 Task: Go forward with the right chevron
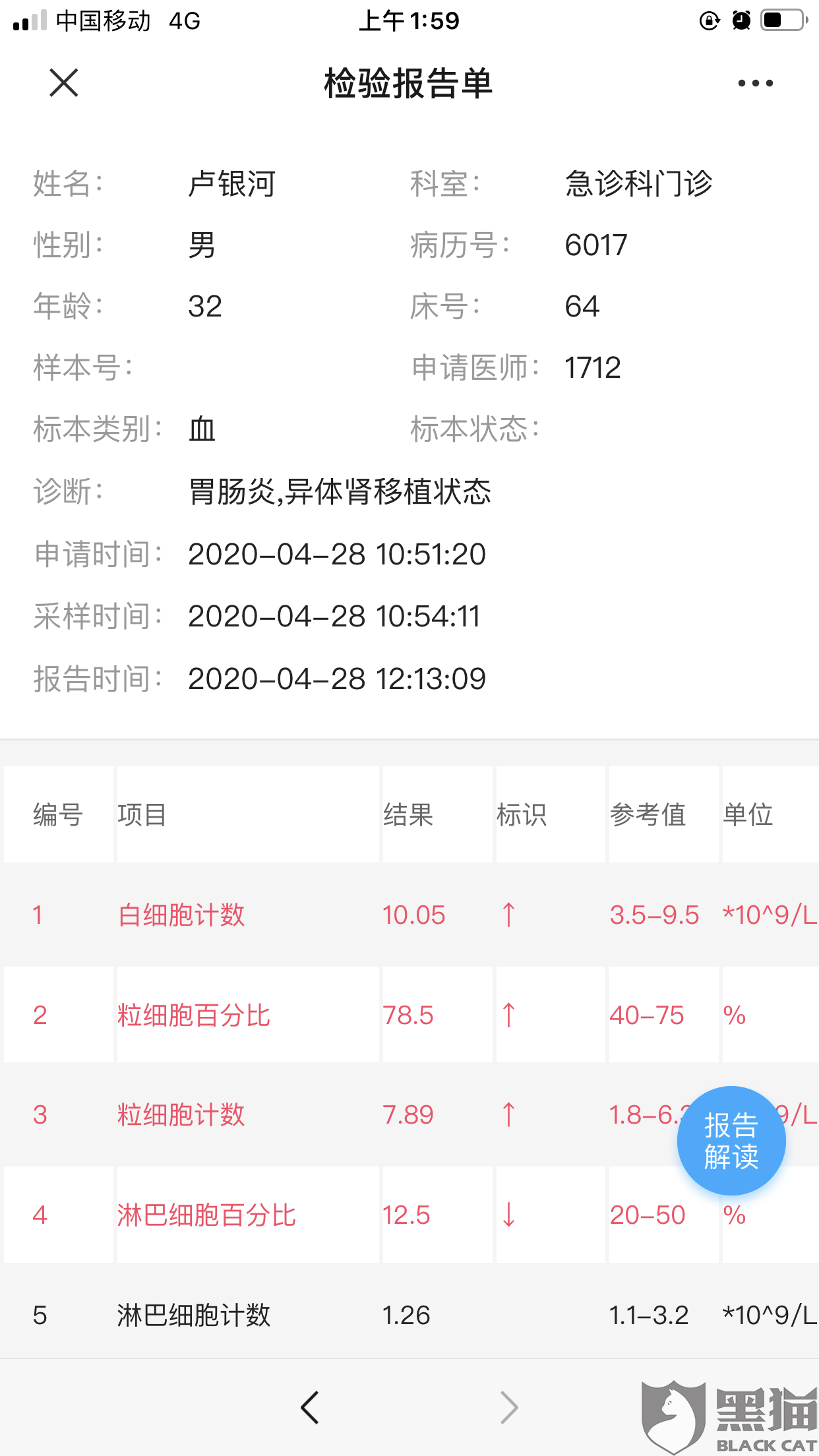(x=509, y=1408)
